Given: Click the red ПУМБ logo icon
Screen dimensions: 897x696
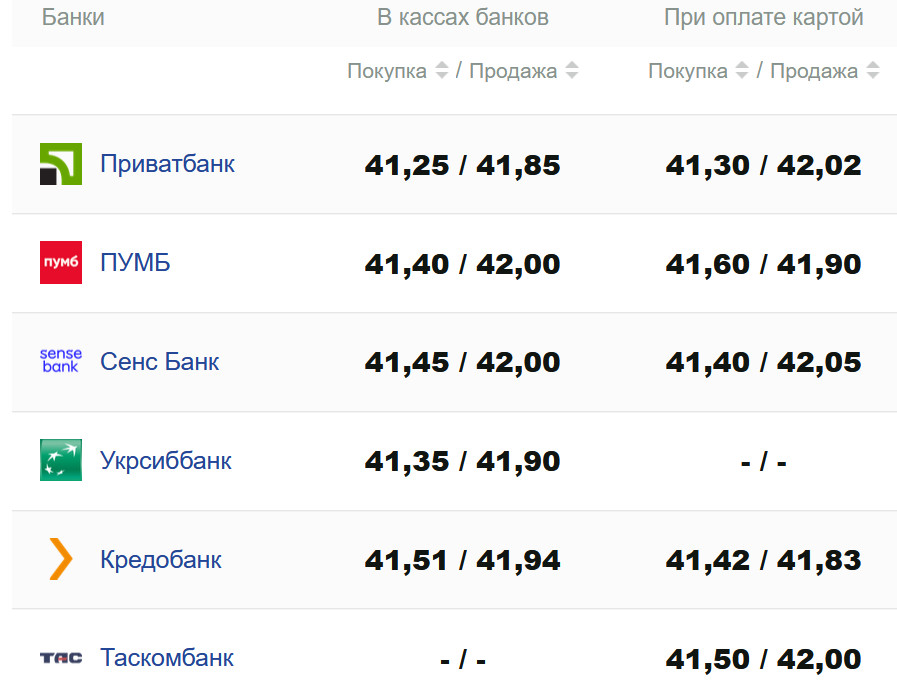Looking at the screenshot, I should click(61, 263).
